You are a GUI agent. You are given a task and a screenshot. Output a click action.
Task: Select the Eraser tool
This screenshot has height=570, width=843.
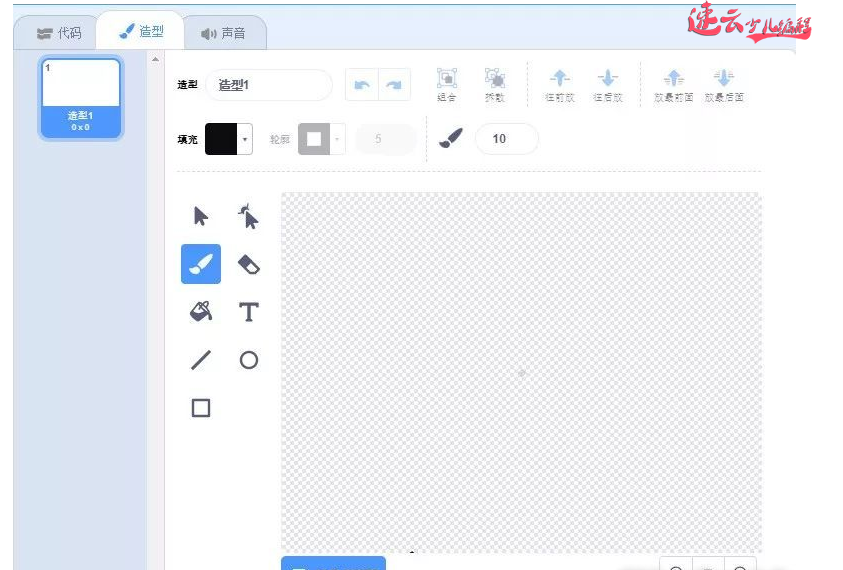click(x=248, y=264)
